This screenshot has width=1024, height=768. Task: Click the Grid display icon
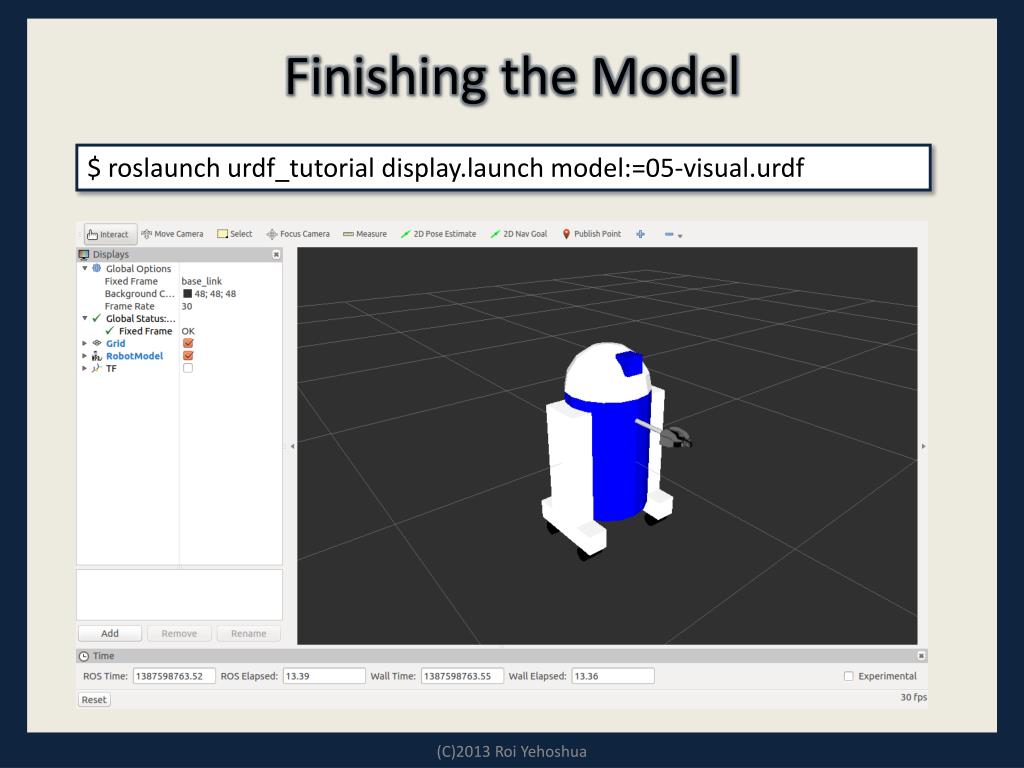(x=97, y=343)
